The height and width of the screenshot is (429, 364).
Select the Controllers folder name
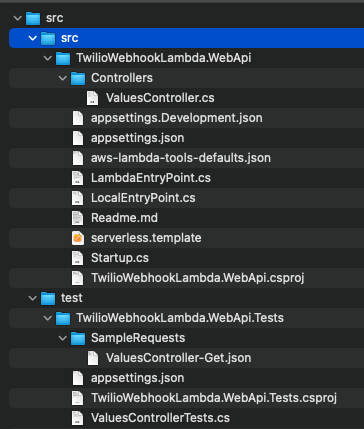[122, 78]
